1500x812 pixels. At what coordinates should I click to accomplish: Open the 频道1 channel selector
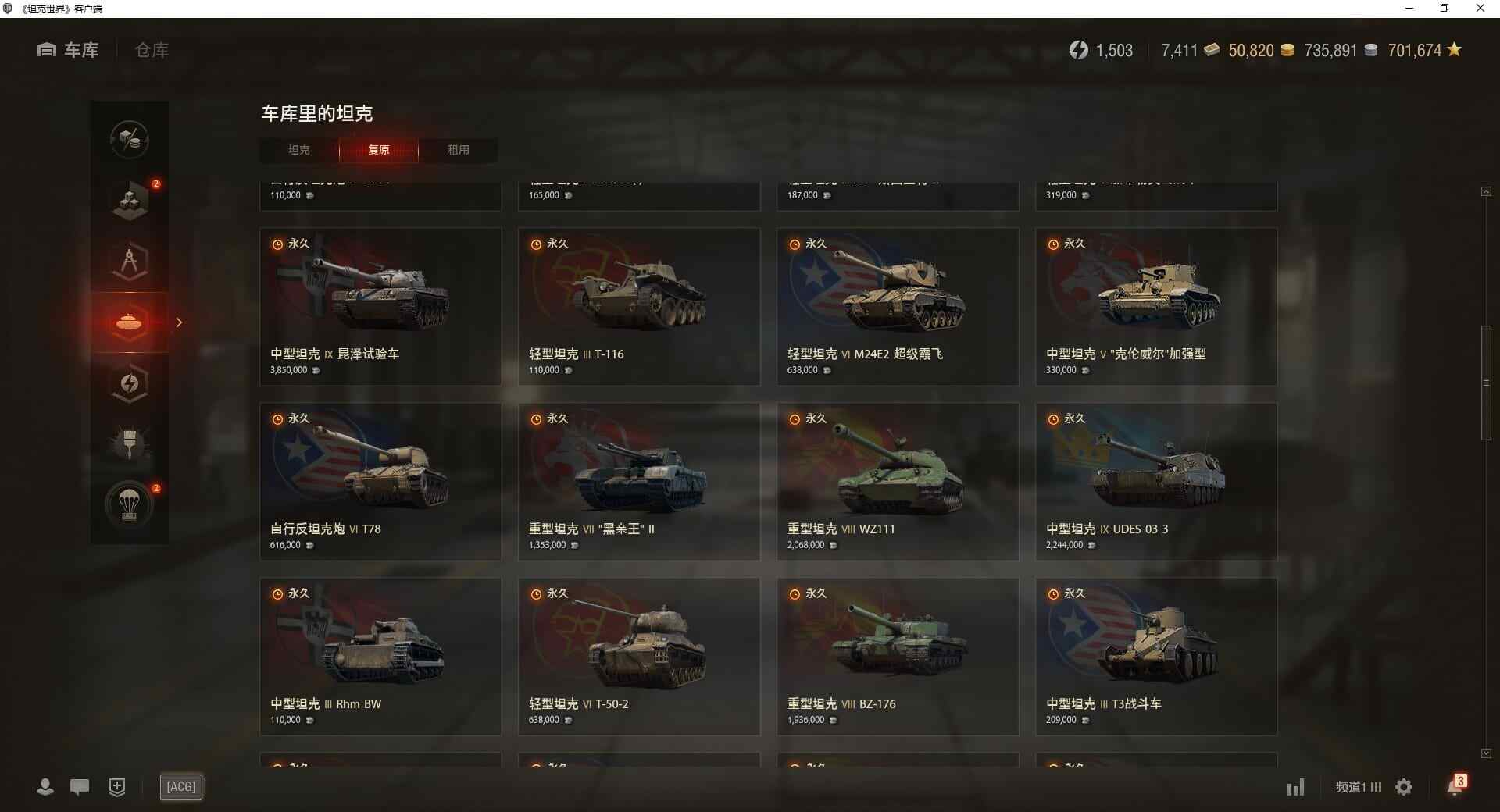1359,787
